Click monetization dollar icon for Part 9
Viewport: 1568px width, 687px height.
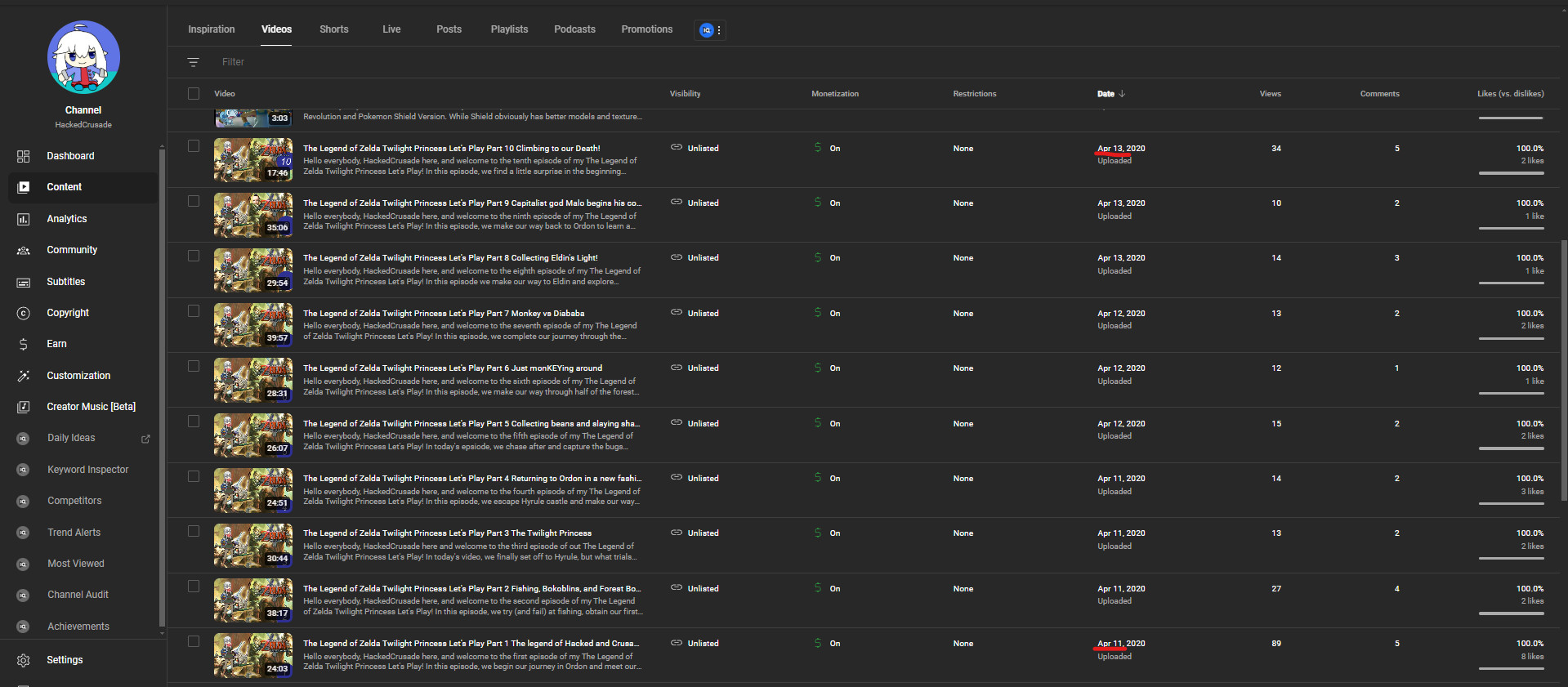coord(818,203)
